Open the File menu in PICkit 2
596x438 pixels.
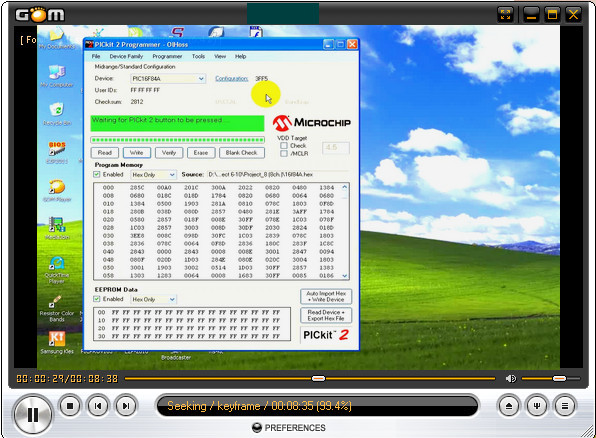pyautogui.click(x=96, y=56)
